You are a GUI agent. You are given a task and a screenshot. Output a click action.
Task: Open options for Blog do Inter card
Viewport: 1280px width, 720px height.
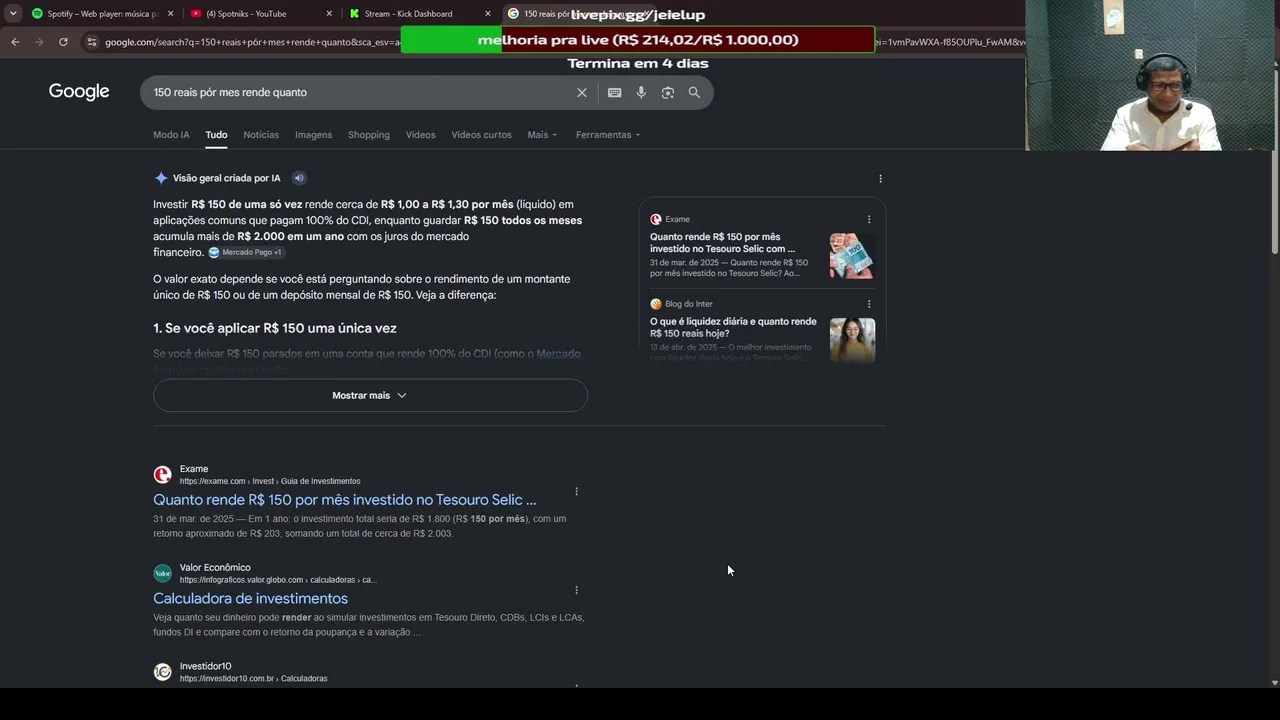point(869,304)
